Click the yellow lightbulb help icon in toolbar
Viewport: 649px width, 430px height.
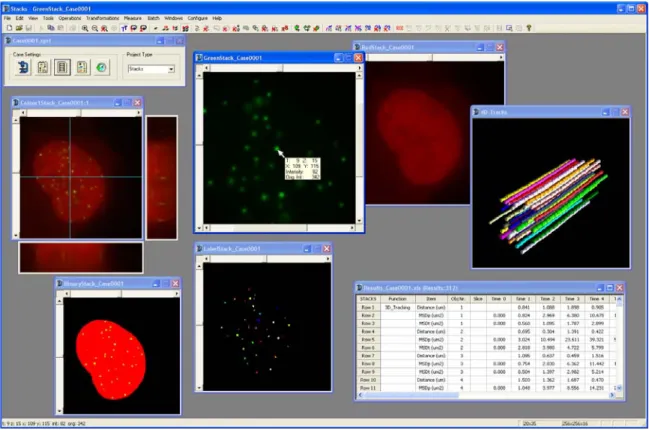(x=529, y=28)
